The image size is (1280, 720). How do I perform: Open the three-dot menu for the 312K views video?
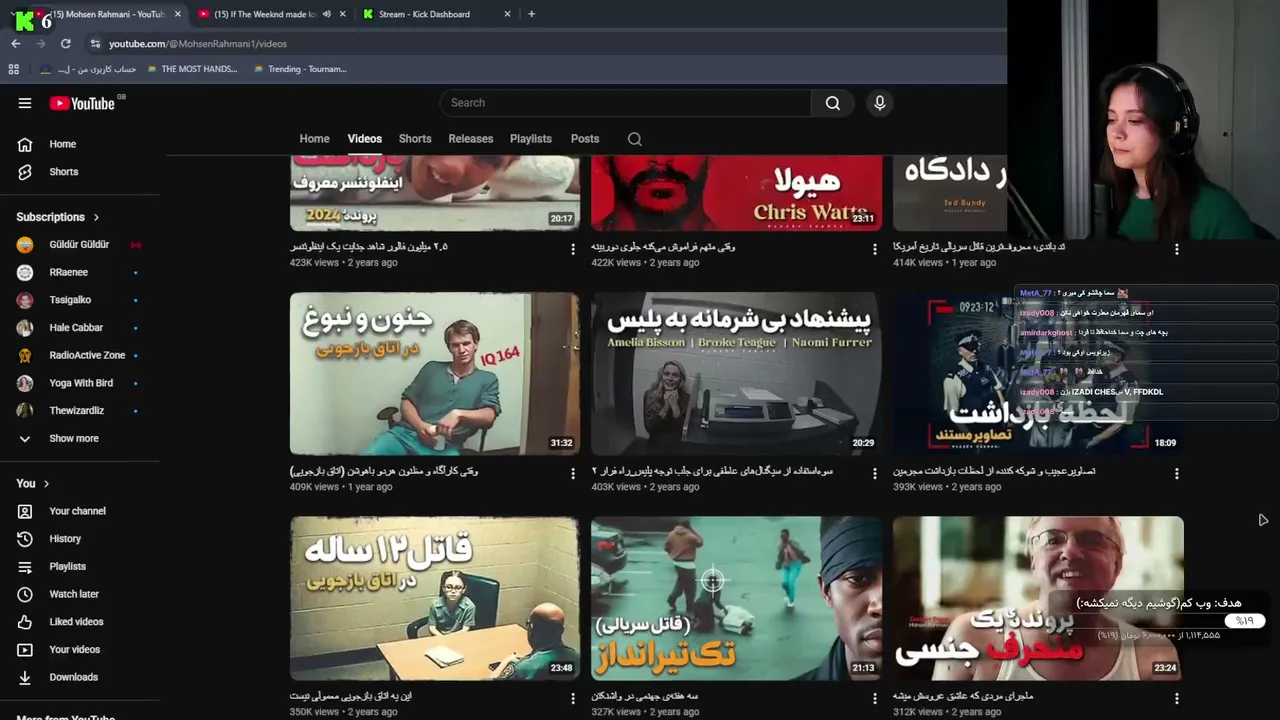click(1176, 698)
